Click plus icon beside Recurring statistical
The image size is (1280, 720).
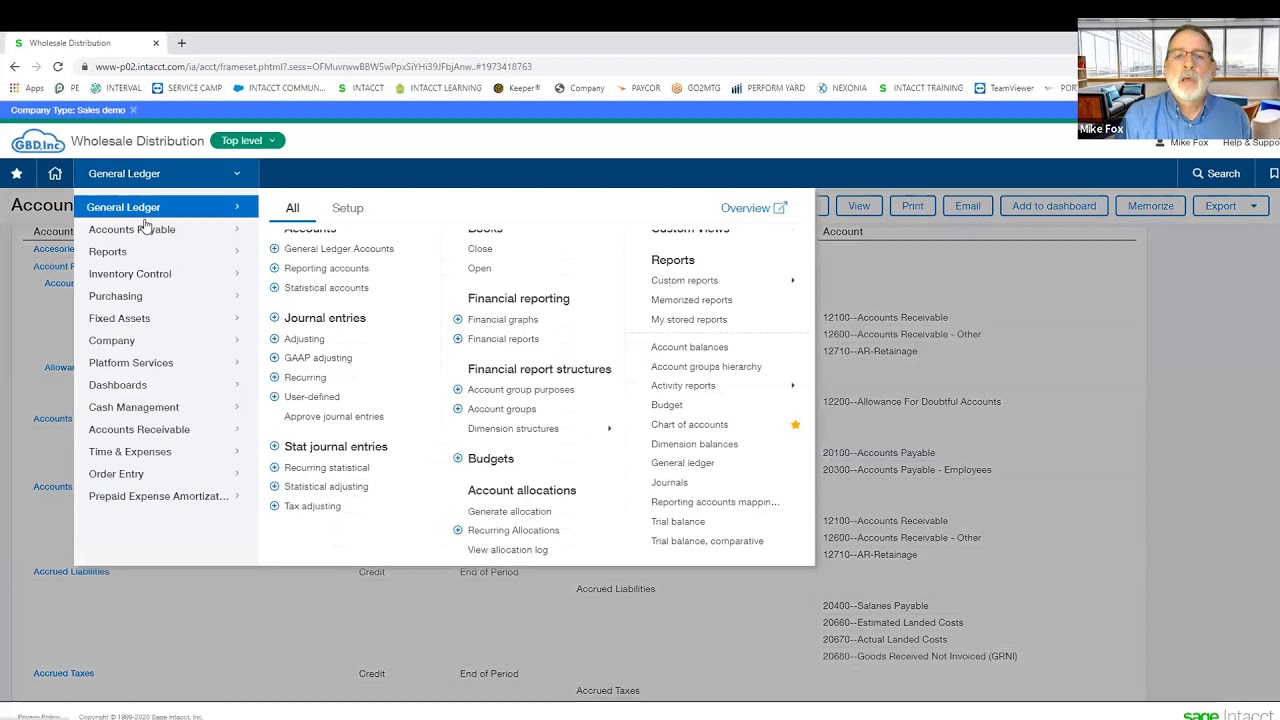(x=274, y=467)
